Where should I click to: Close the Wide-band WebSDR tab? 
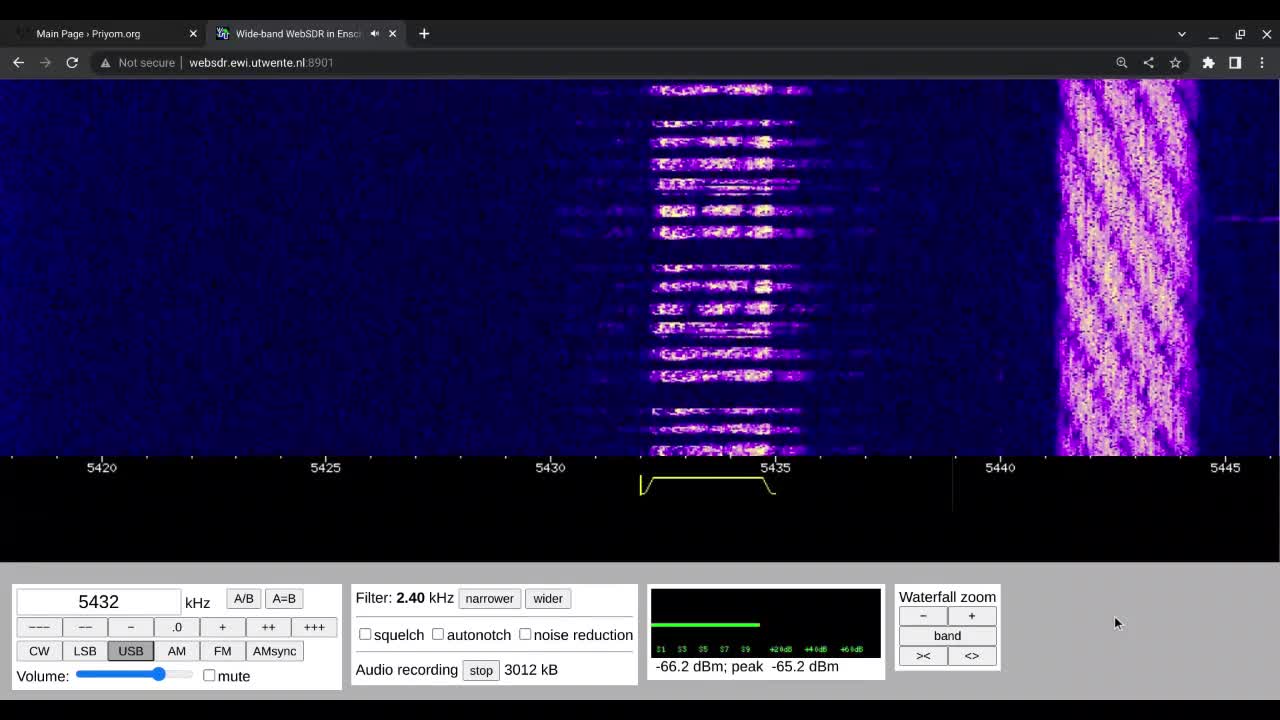[392, 33]
